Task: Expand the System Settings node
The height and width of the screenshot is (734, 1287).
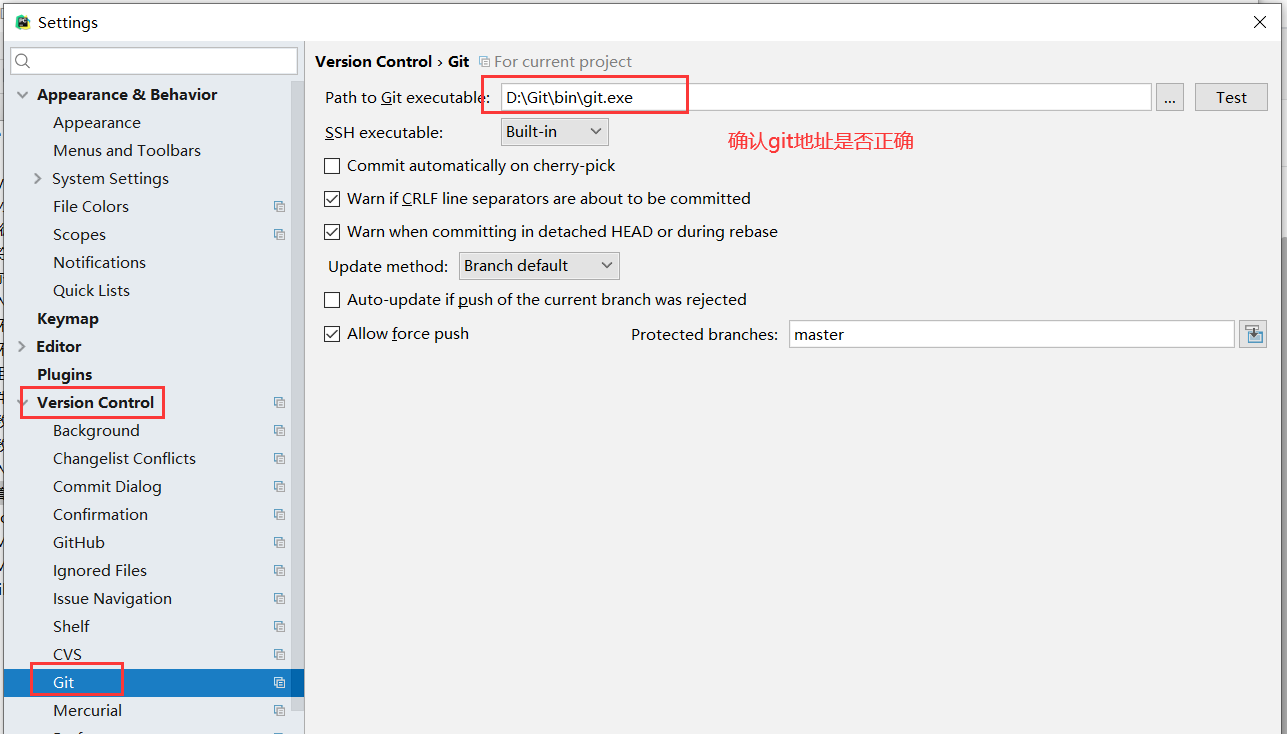Action: pos(38,179)
